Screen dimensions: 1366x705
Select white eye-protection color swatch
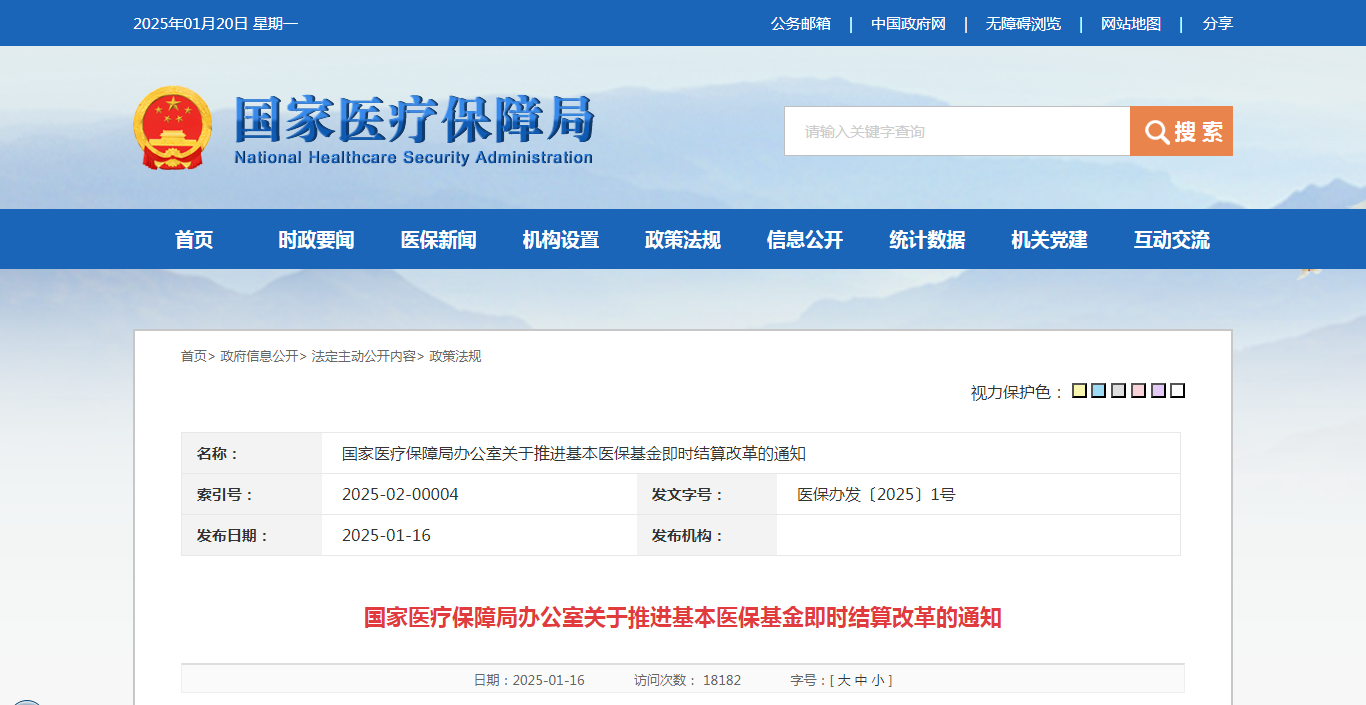pos(1177,391)
